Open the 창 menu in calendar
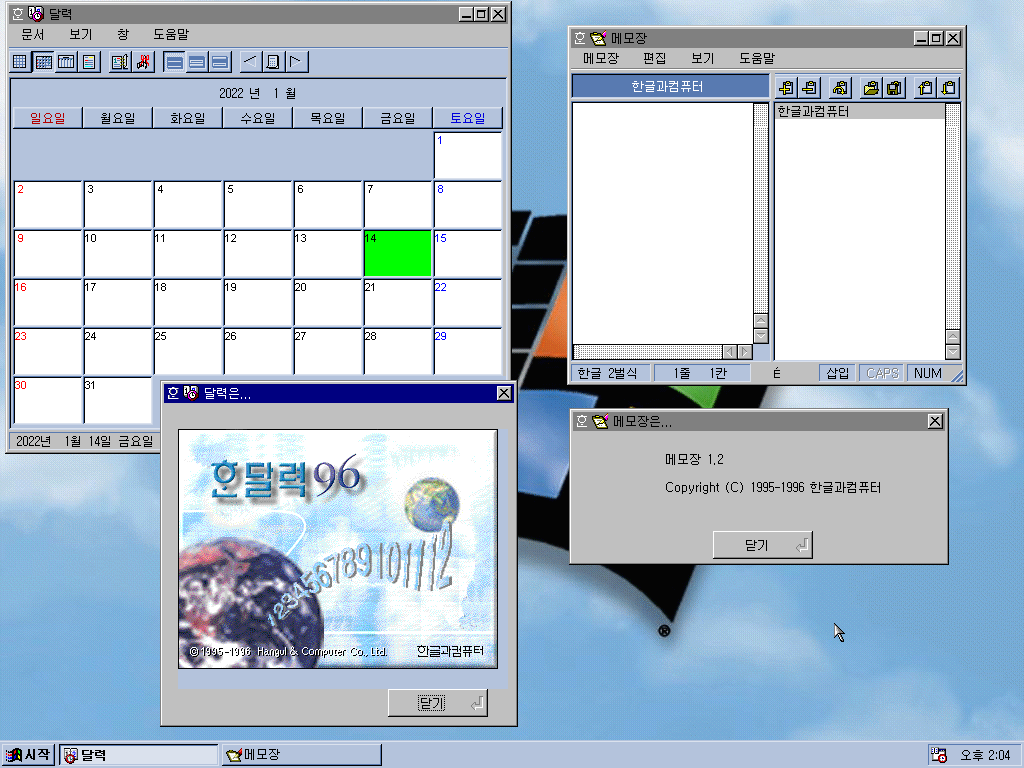 click(x=123, y=35)
